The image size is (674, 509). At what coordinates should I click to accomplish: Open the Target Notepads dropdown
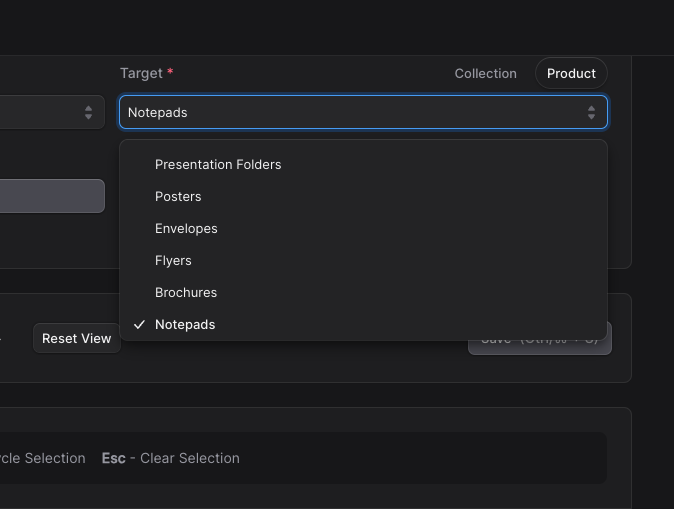point(363,112)
